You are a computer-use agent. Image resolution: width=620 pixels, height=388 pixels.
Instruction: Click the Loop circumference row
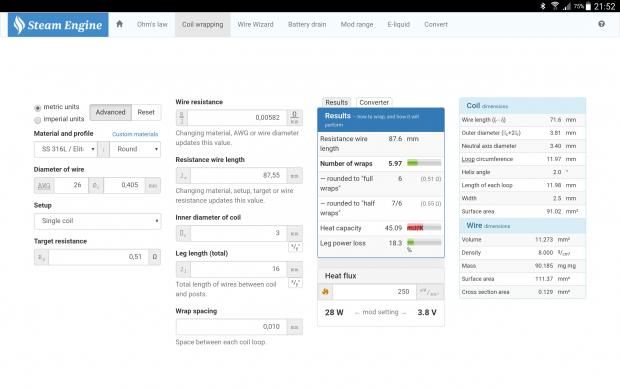pyautogui.click(x=522, y=159)
